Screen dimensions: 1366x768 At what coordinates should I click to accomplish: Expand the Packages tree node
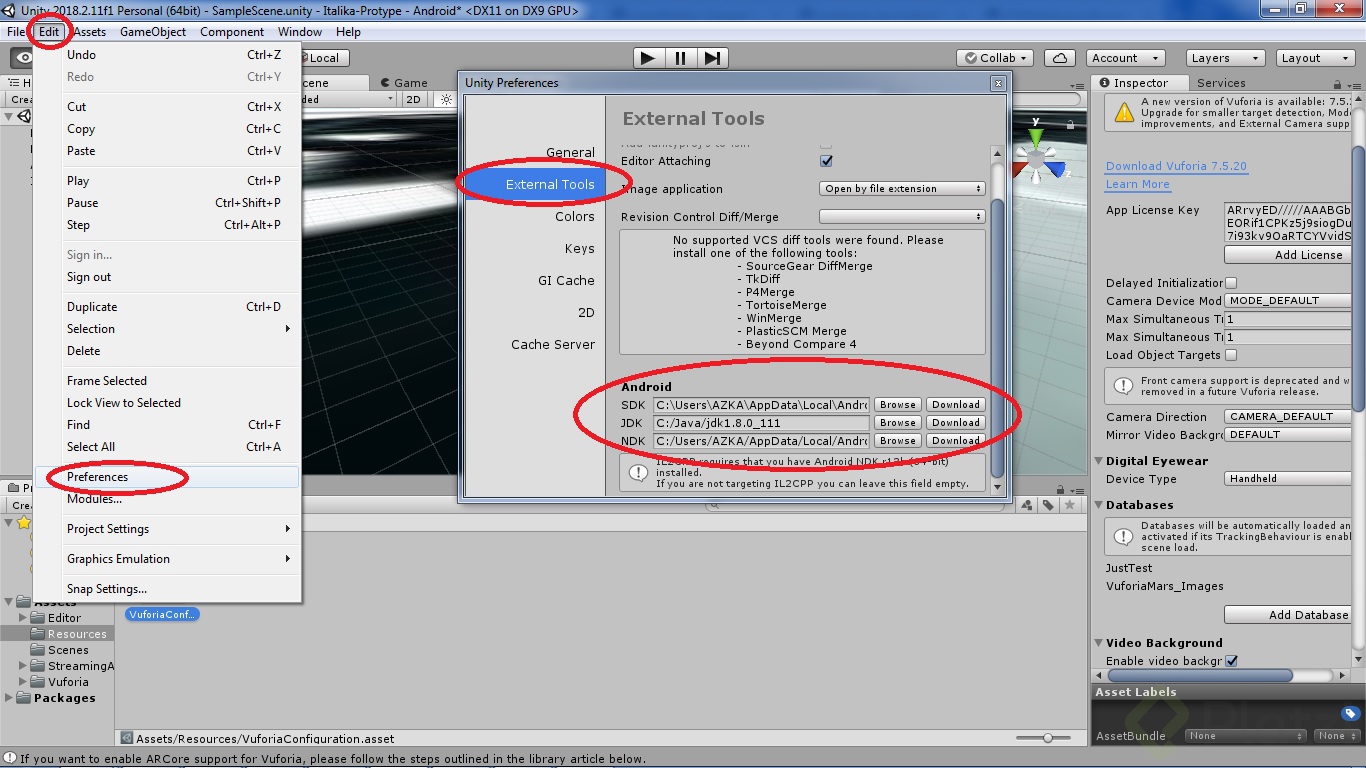(x=10, y=698)
